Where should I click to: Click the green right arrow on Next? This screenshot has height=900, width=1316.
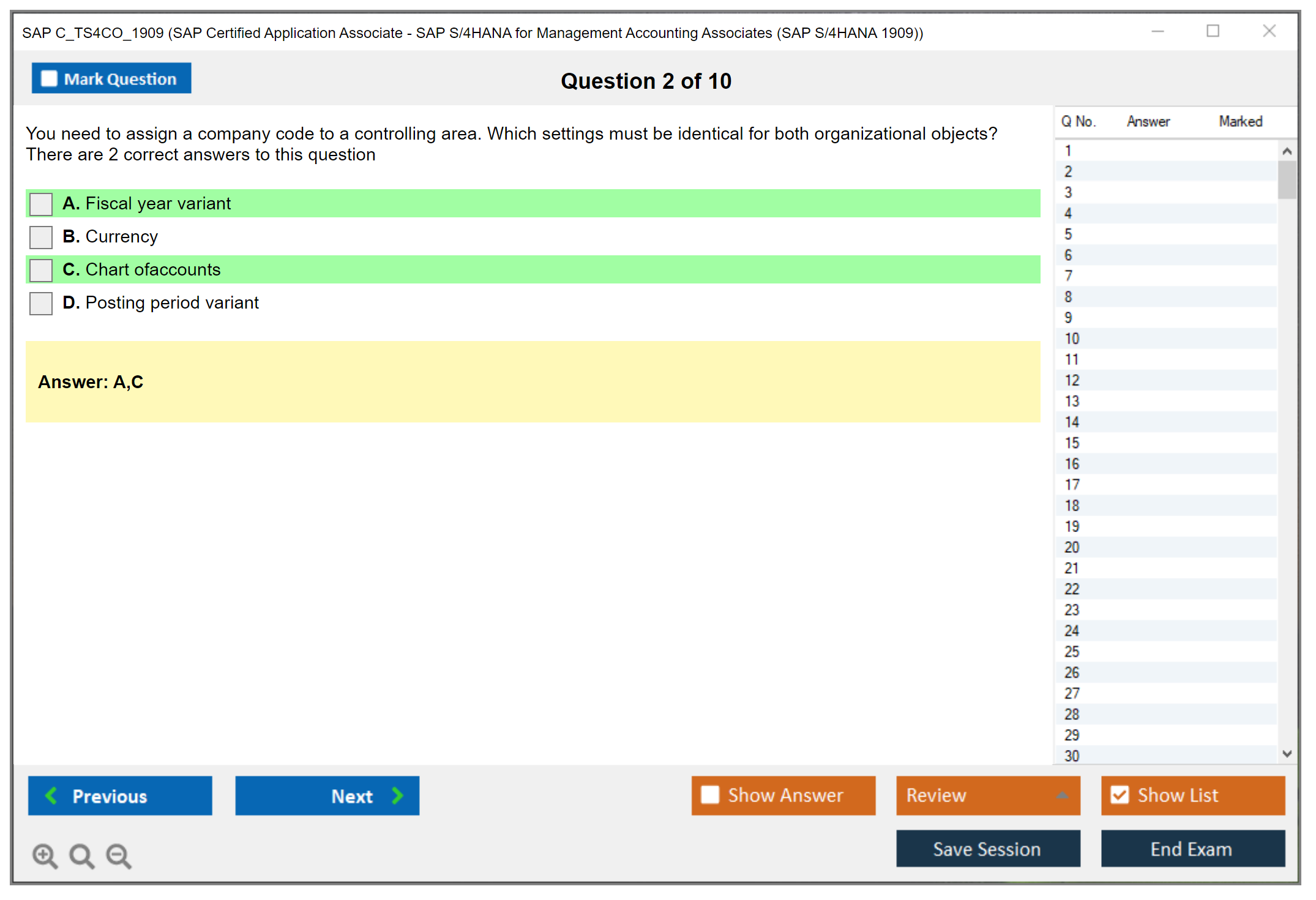pos(398,795)
